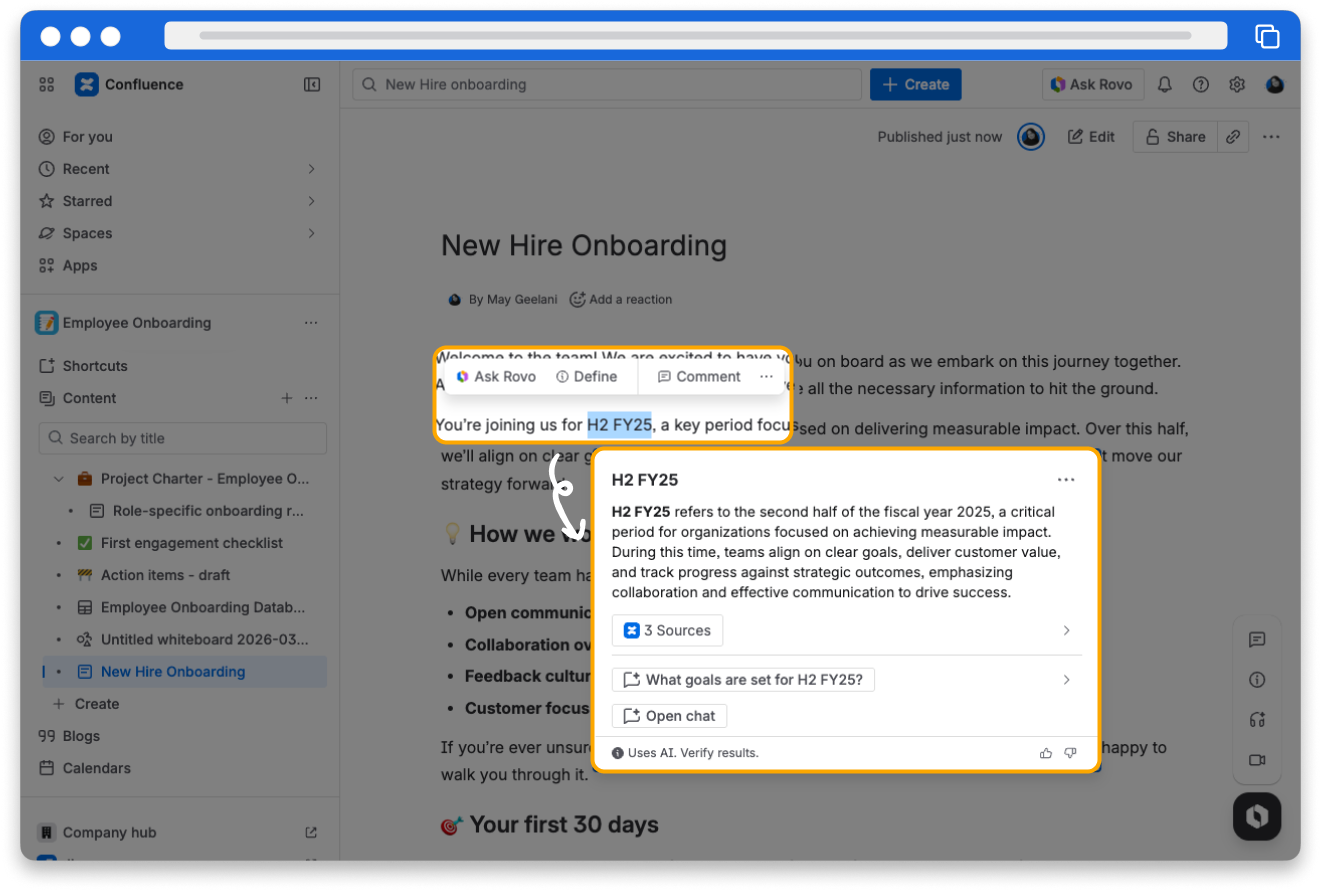Collapse Project Charter tree item
The image size is (1321, 891).
[x=58, y=479]
